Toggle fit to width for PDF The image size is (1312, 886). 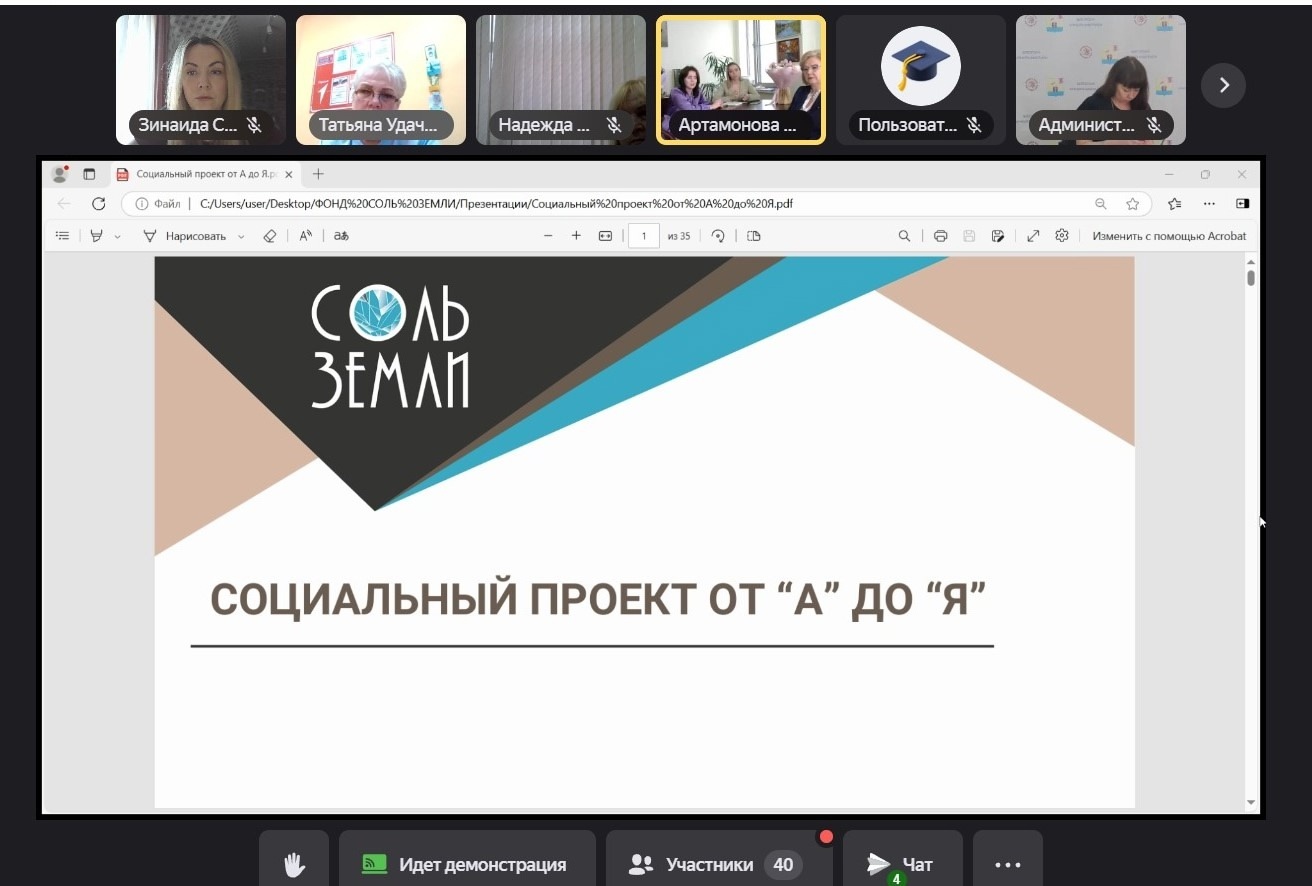click(605, 236)
